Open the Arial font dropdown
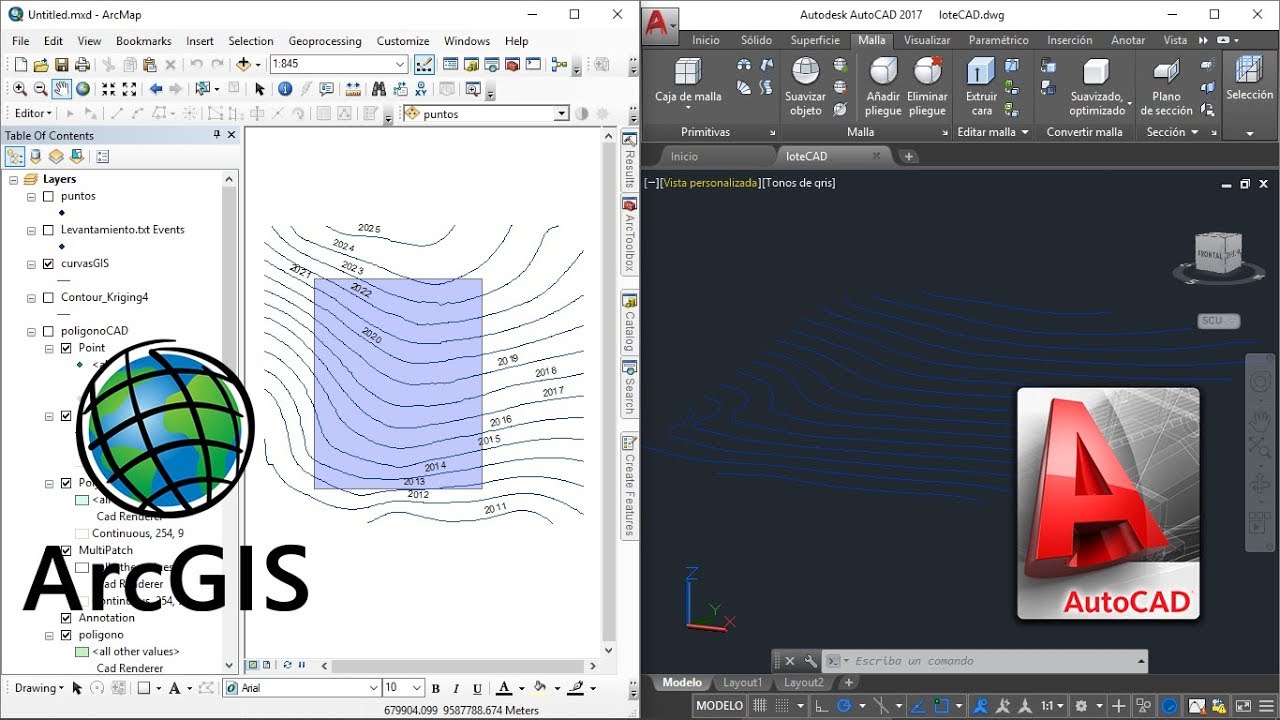This screenshot has height=720, width=1280. point(374,688)
